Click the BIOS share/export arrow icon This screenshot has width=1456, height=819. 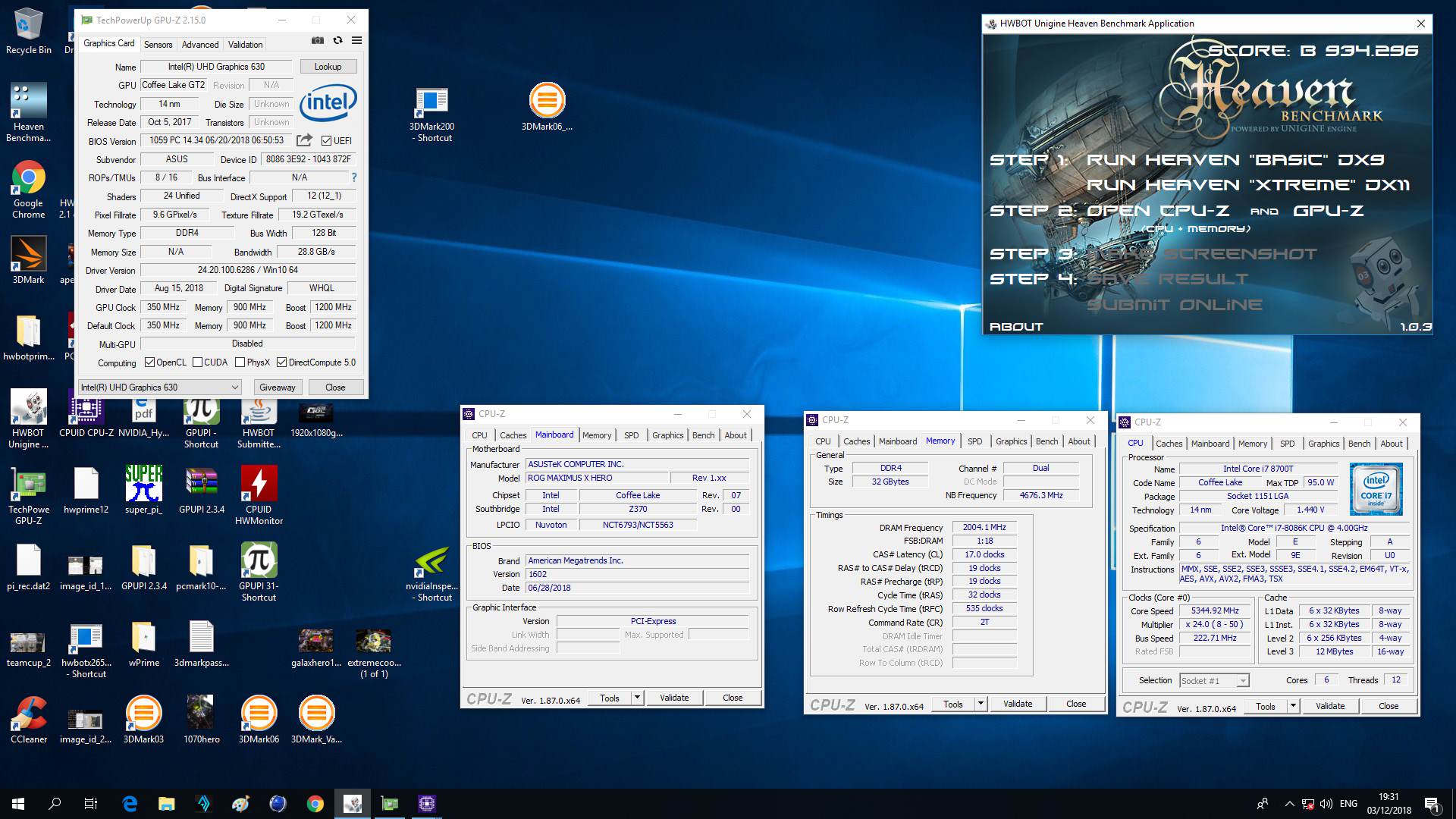point(304,140)
